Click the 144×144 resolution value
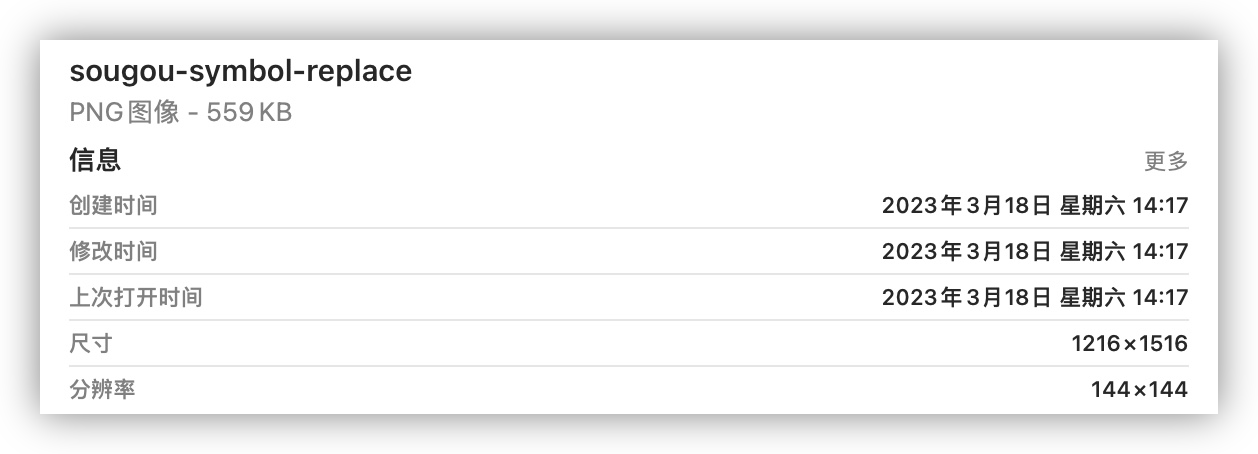This screenshot has height=454, width=1258. click(x=1139, y=389)
